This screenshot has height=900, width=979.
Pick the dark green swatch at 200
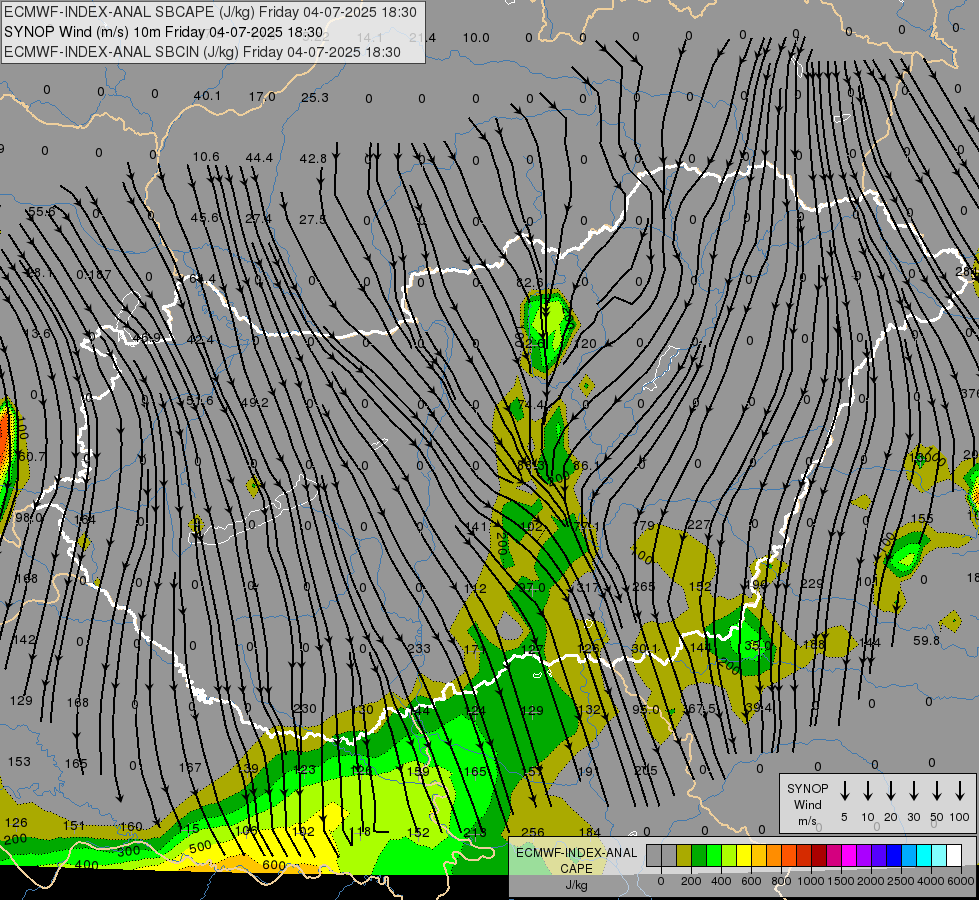699,856
